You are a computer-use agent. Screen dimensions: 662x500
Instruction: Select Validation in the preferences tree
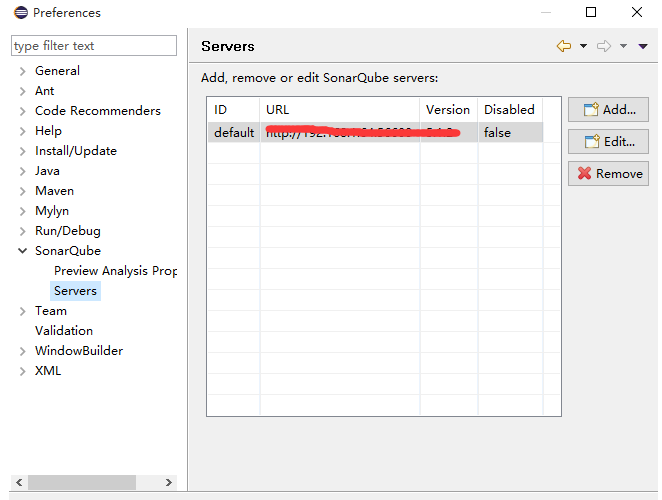point(64,331)
